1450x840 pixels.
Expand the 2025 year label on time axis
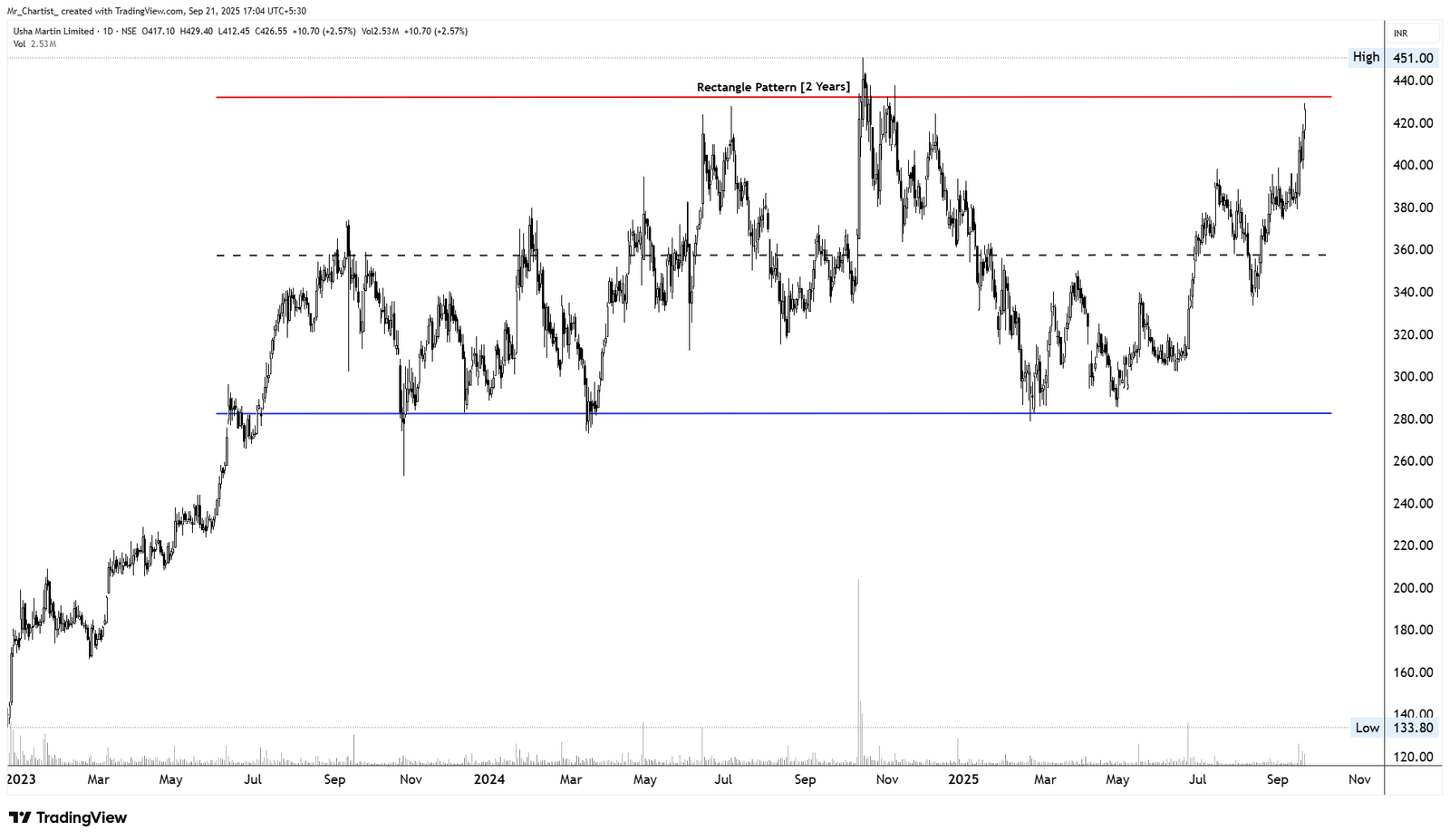(x=962, y=778)
